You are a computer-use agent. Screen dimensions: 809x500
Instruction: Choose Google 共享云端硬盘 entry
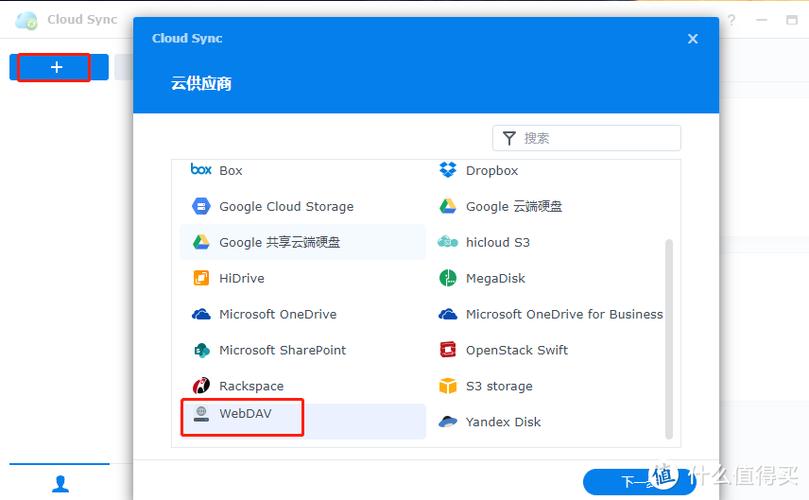[x=279, y=242]
